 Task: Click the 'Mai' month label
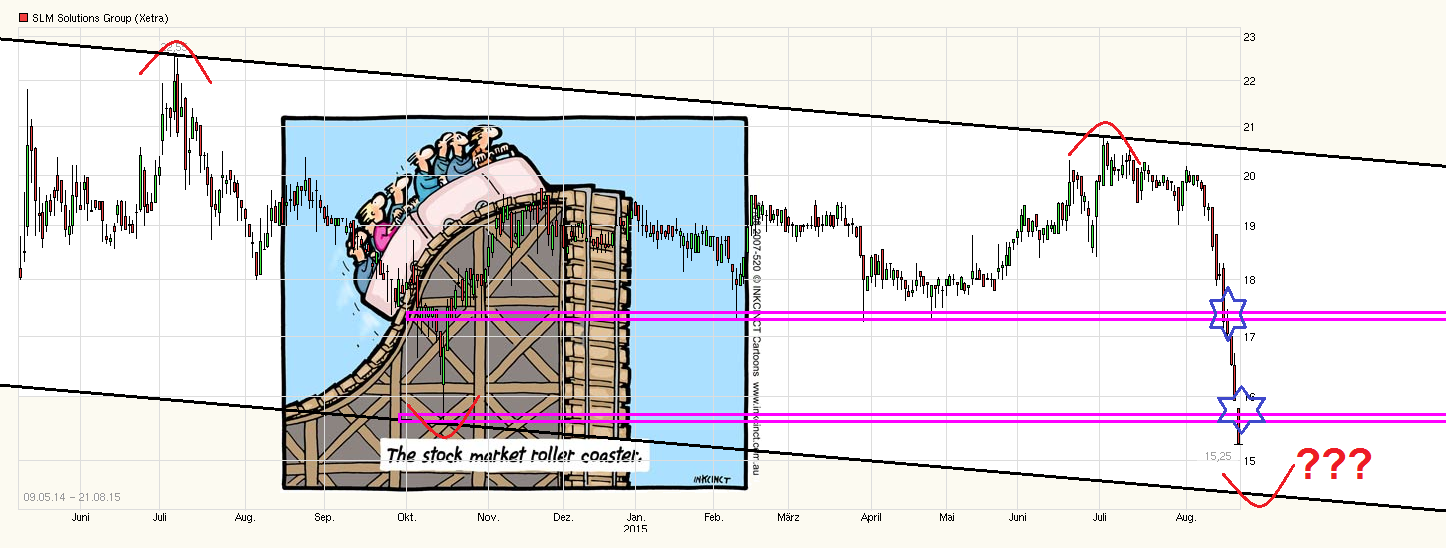coord(948,518)
